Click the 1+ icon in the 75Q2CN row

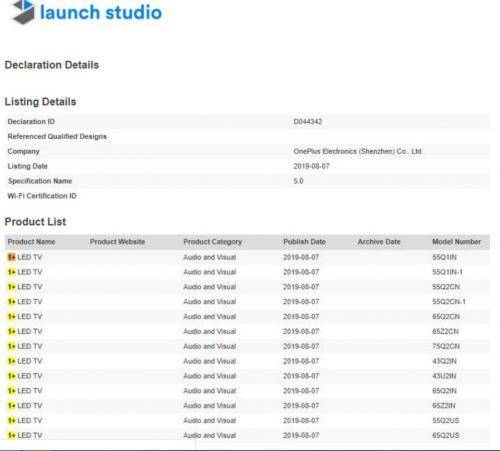click(12, 346)
